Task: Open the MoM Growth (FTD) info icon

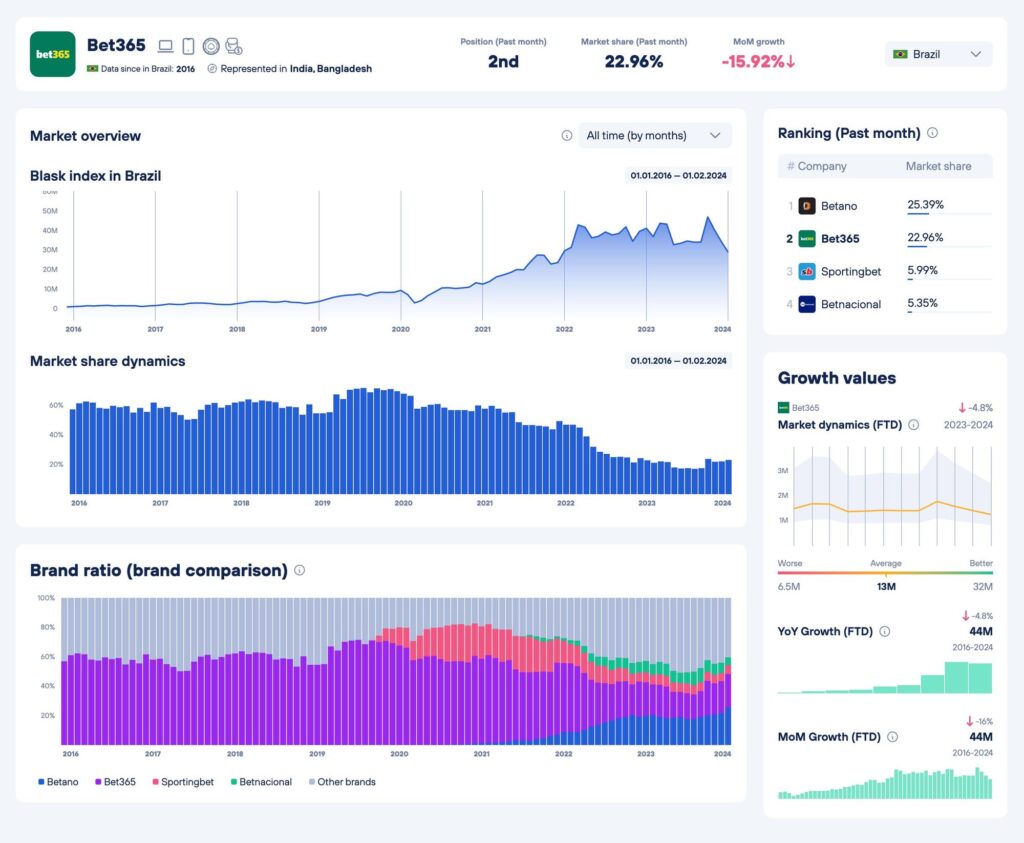Action: tap(893, 737)
